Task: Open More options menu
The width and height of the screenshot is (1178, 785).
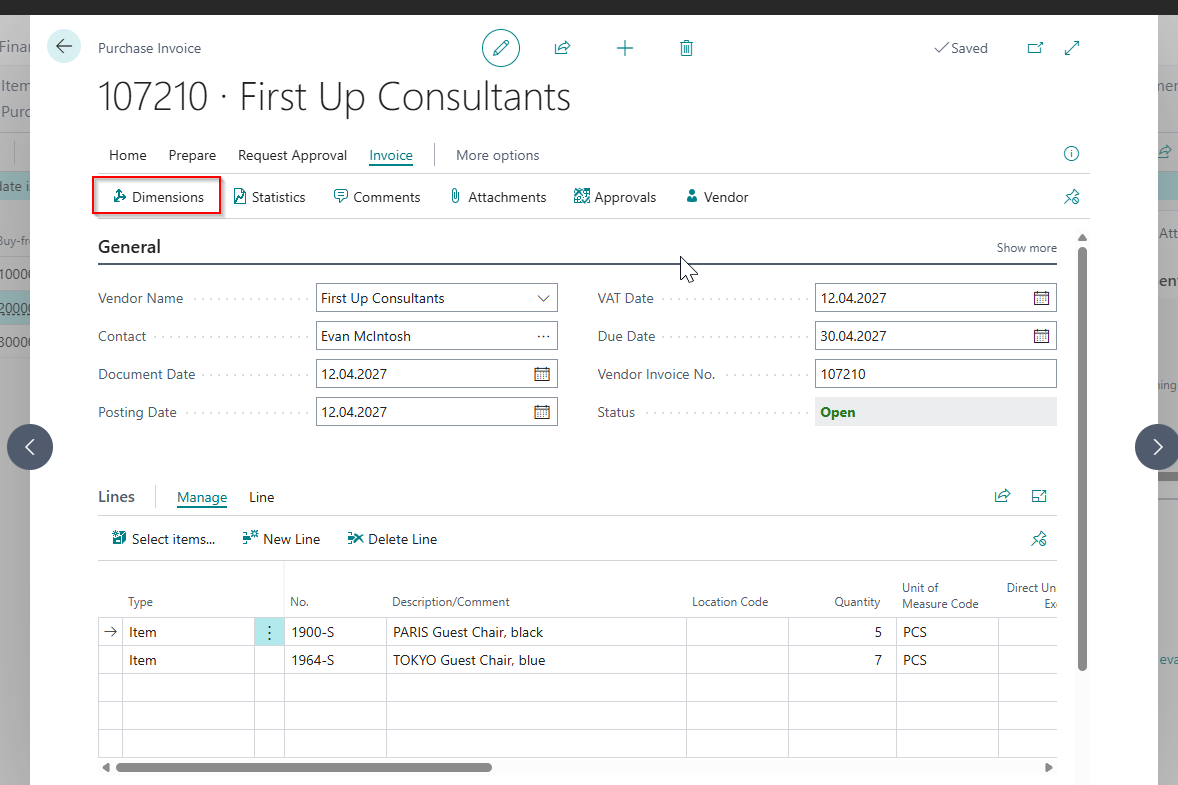Action: point(497,155)
